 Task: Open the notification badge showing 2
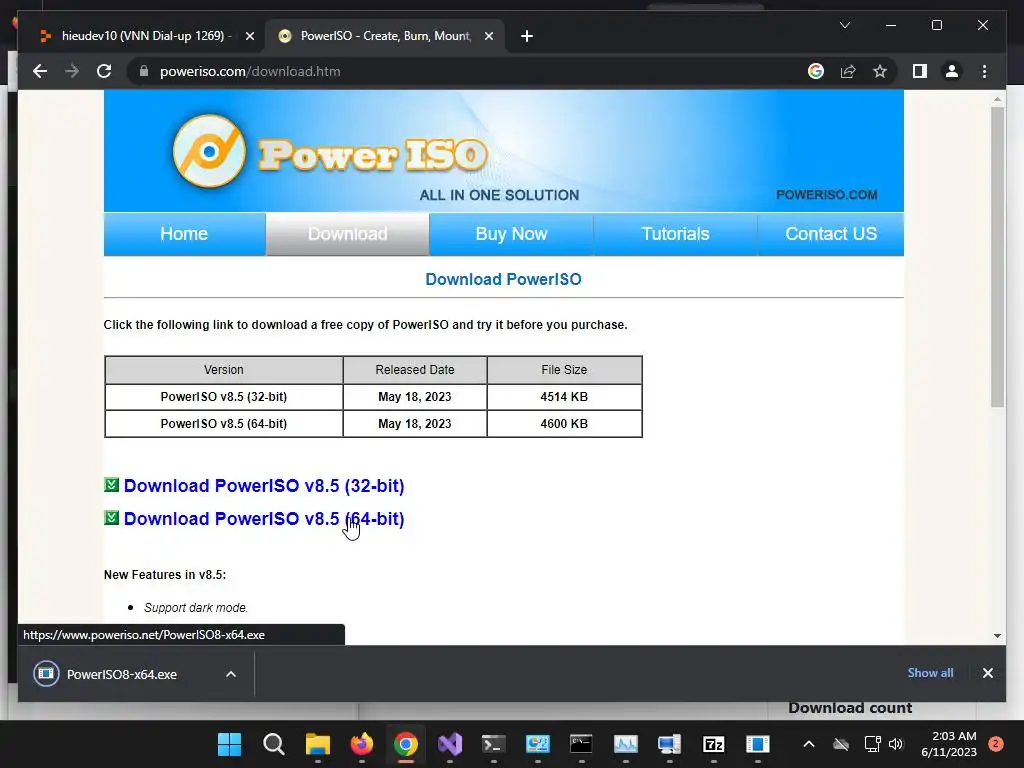pos(996,744)
